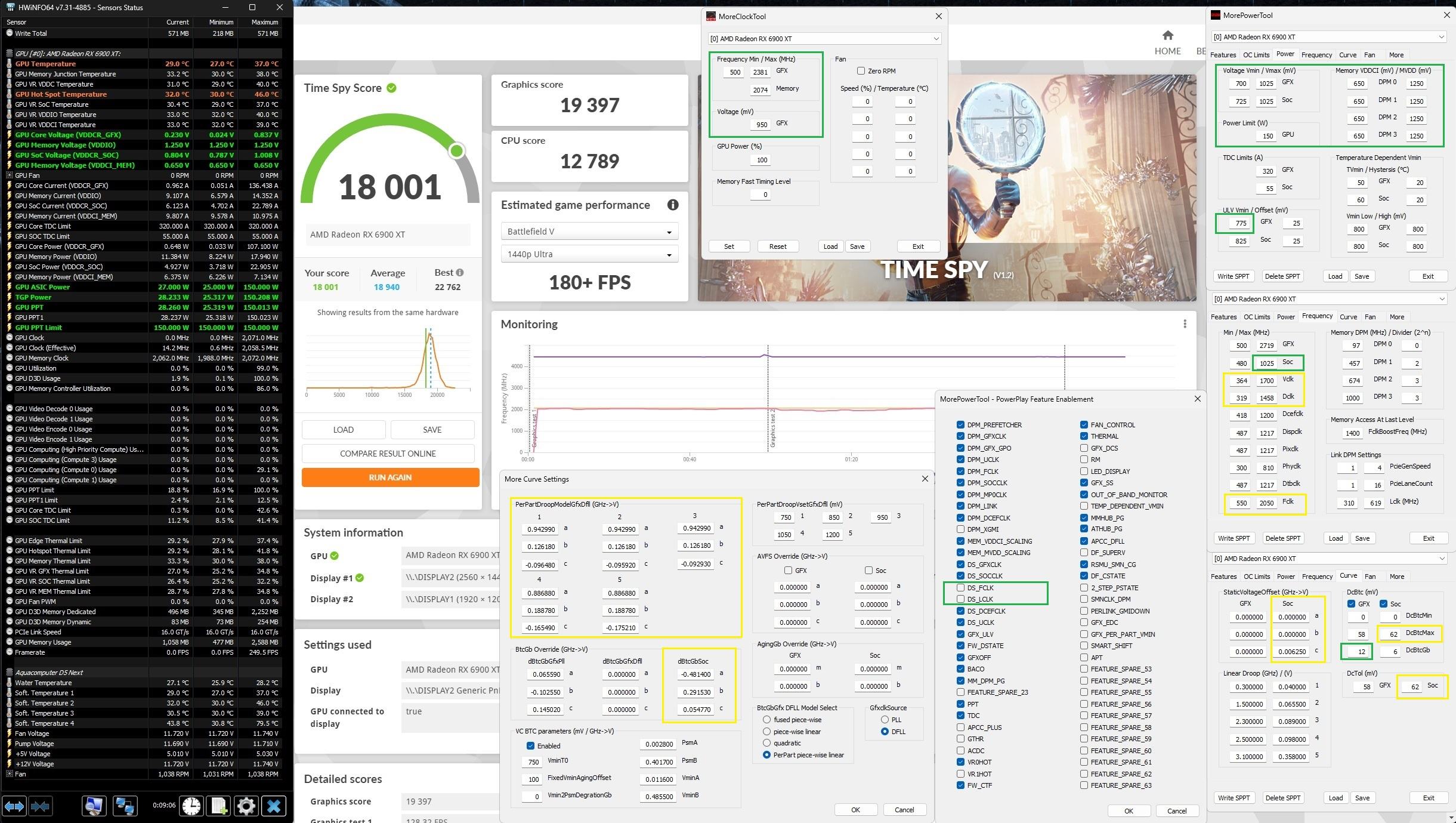Enable the DS_FCLK feature checkbox

(960, 588)
